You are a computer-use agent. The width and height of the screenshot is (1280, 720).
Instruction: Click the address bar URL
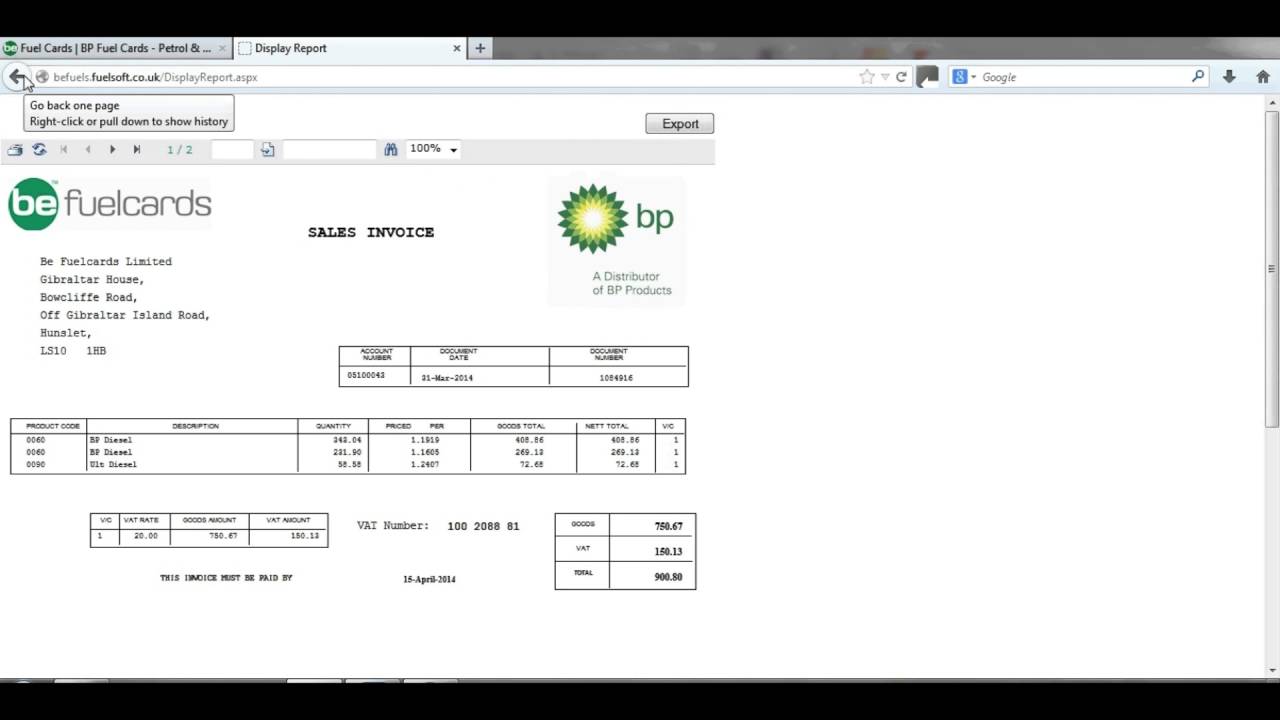(155, 77)
